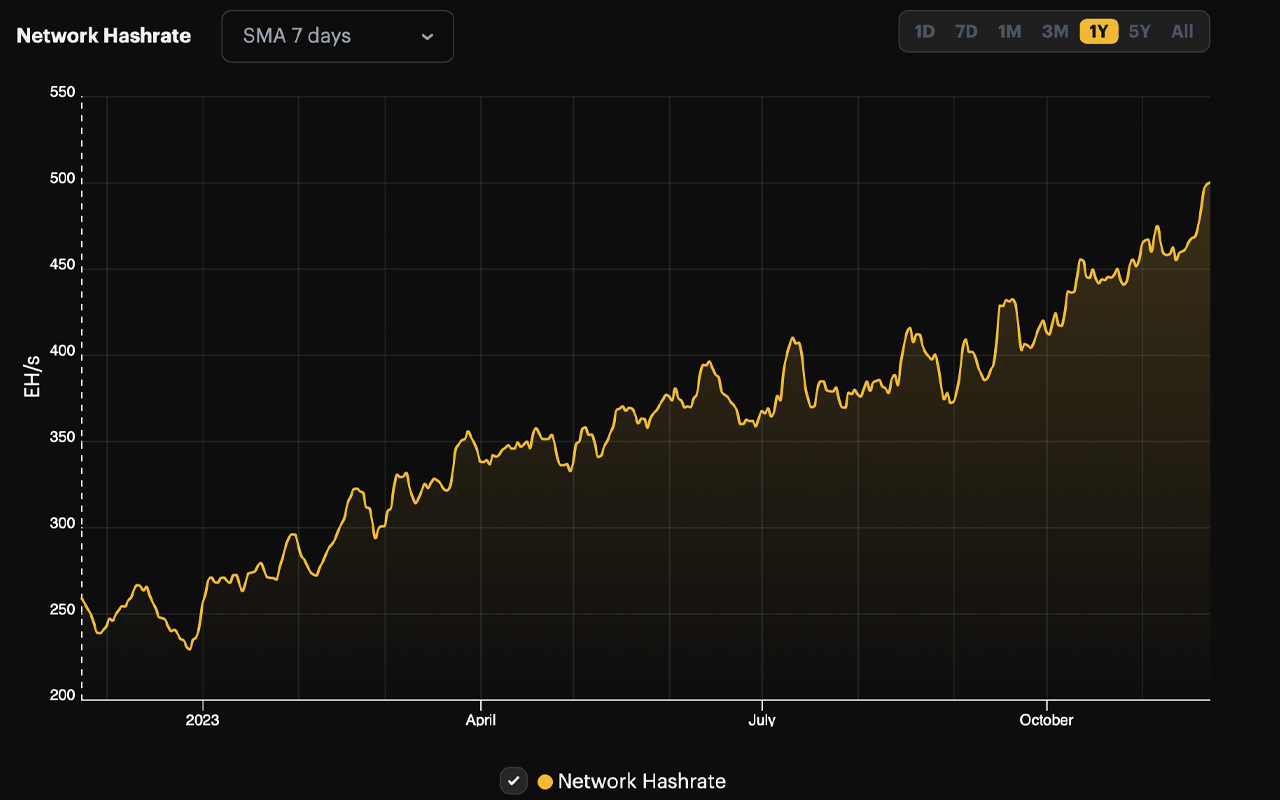
Task: Select the 3M time range
Action: pos(1054,31)
